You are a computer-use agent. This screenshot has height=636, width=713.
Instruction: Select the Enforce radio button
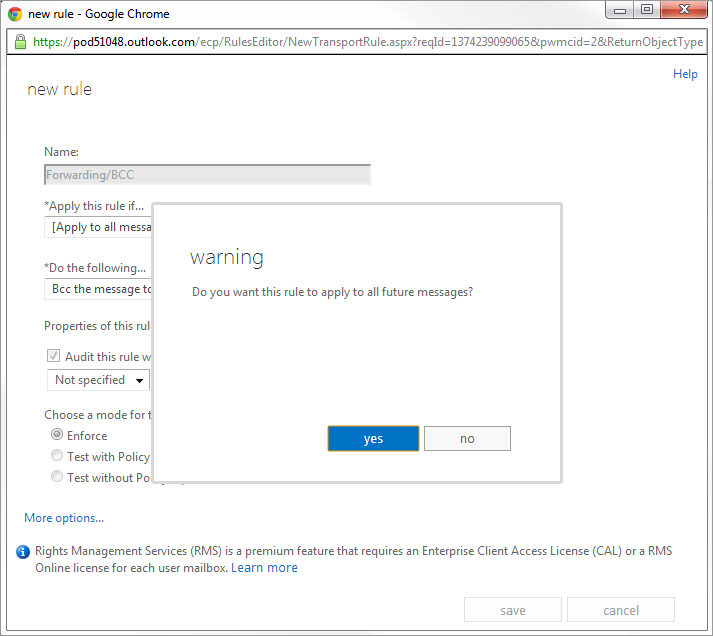click(57, 435)
